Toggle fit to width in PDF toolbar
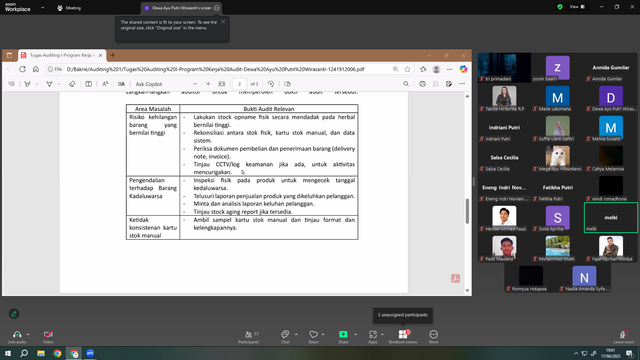This screenshot has width=640, height=360. 222,84
